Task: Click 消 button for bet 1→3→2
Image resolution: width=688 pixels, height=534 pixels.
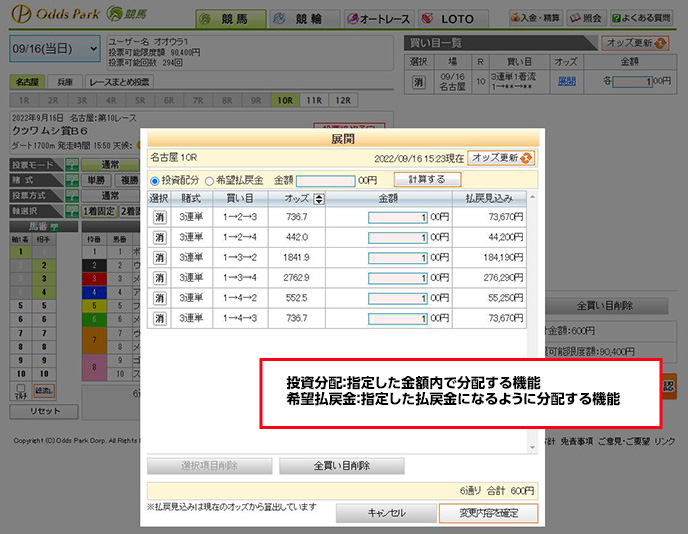Action: pyautogui.click(x=160, y=258)
